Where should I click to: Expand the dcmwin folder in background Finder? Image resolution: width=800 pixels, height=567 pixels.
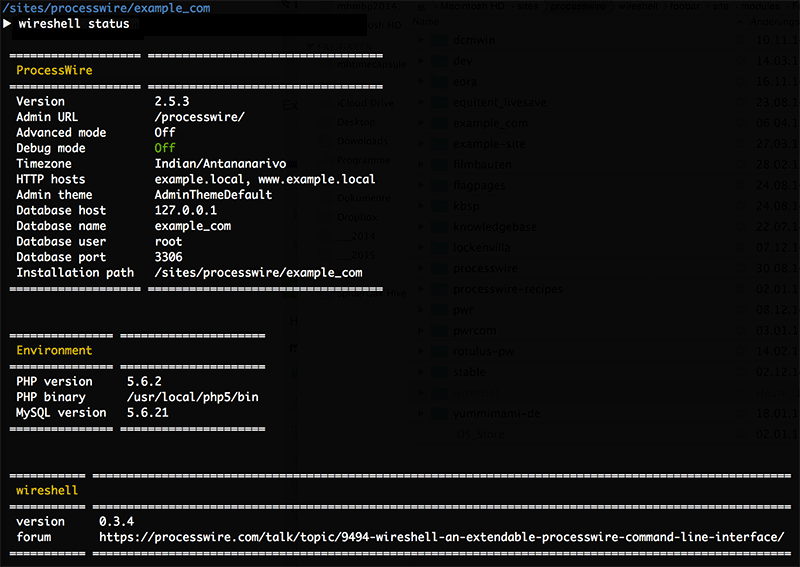point(420,40)
